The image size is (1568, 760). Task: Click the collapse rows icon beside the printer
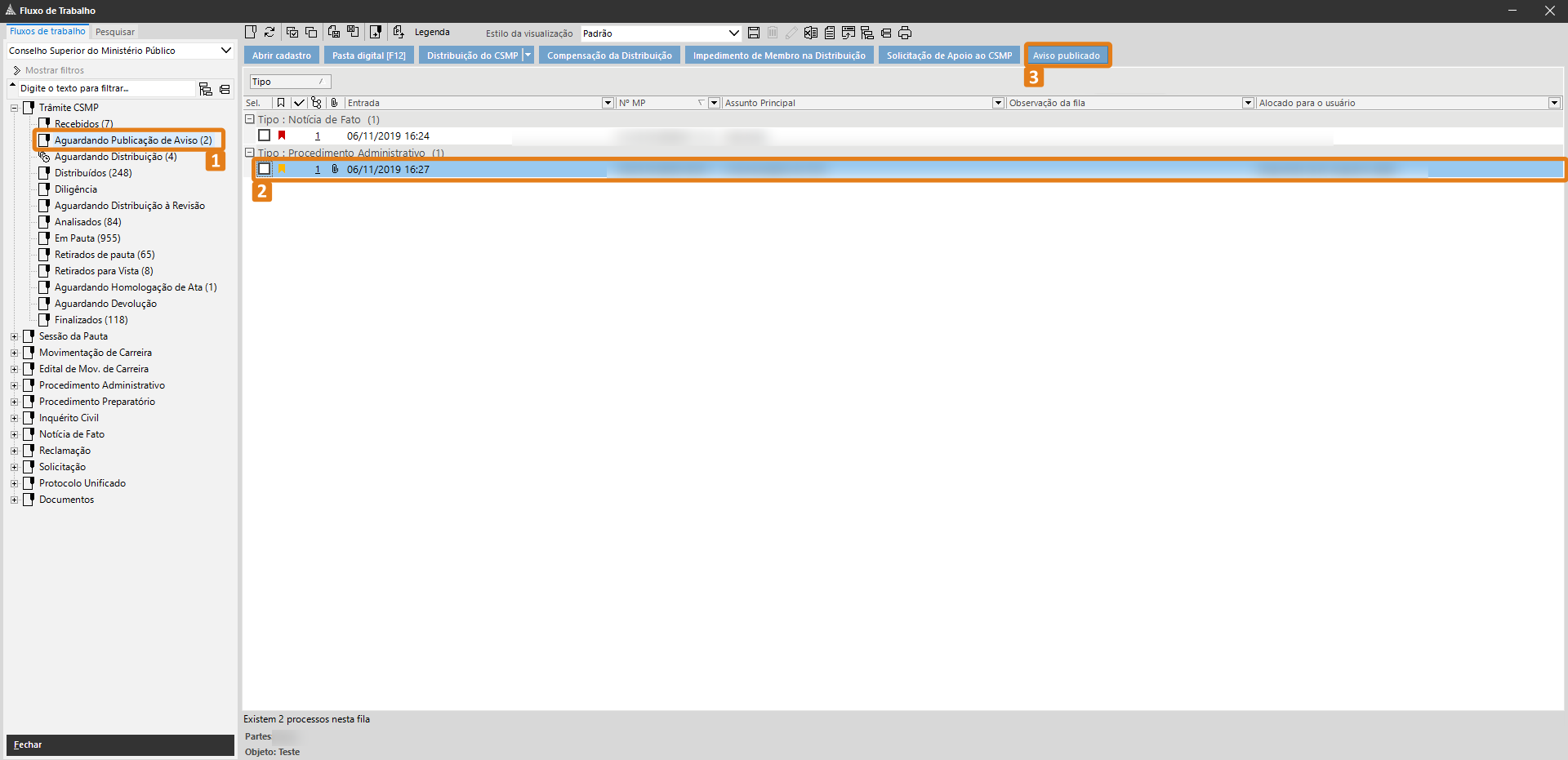[886, 33]
